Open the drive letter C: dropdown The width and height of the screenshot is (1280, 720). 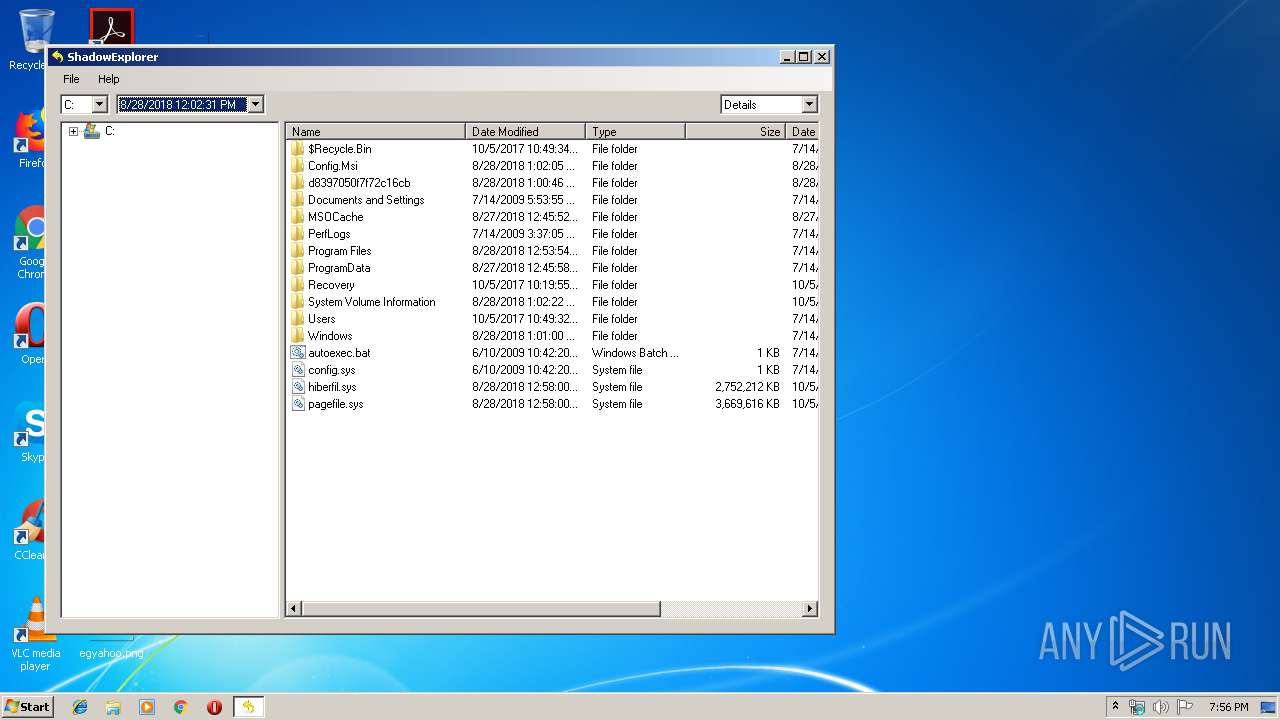click(99, 105)
